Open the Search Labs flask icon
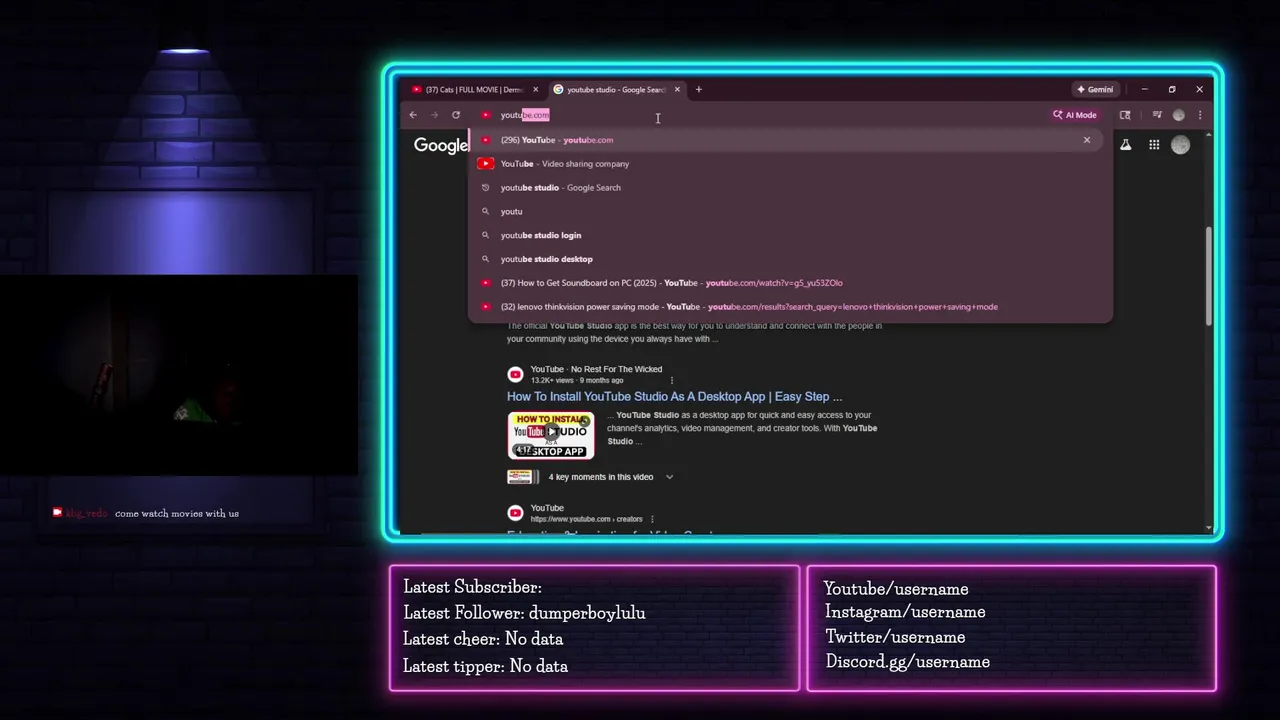1280x720 pixels. point(1126,145)
